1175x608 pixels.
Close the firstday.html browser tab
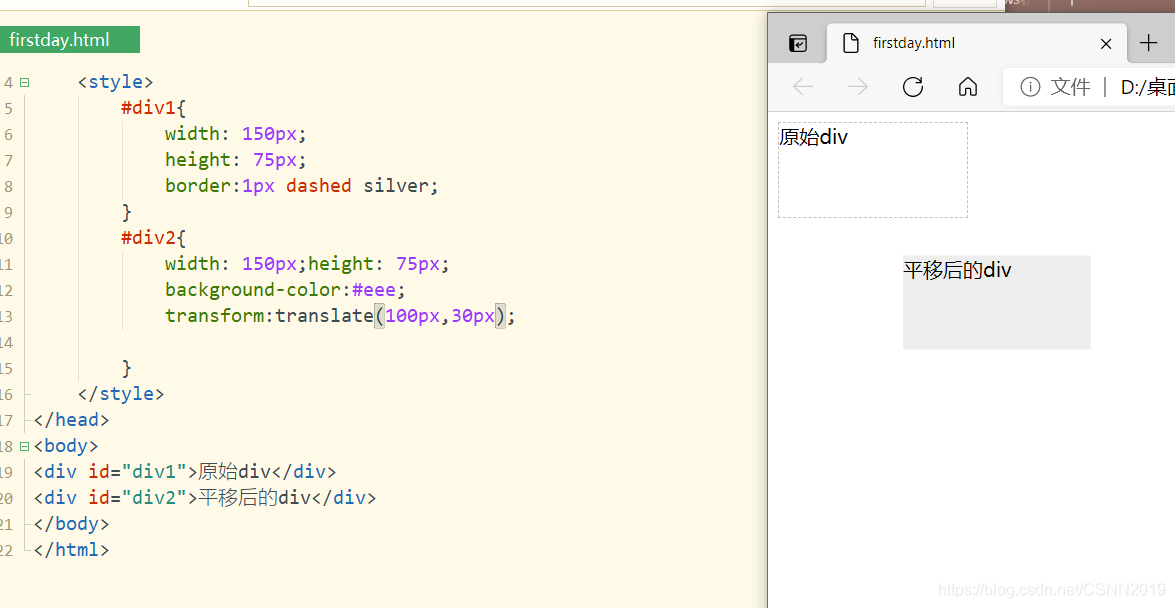[x=1105, y=44]
